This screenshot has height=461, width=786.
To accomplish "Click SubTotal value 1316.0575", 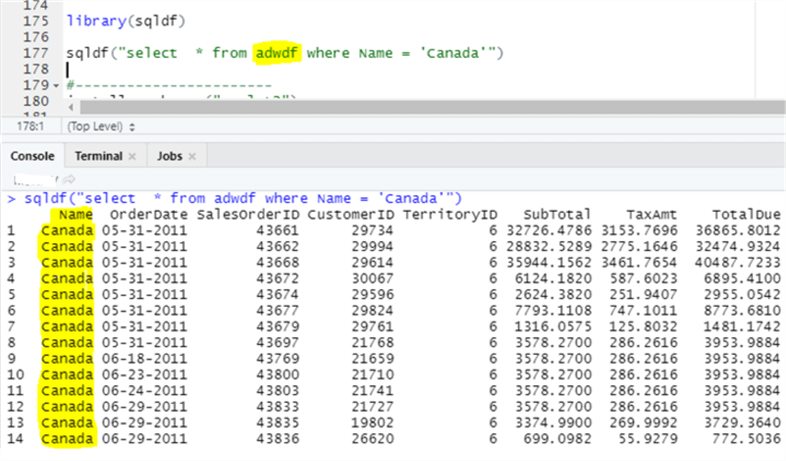I will (553, 327).
